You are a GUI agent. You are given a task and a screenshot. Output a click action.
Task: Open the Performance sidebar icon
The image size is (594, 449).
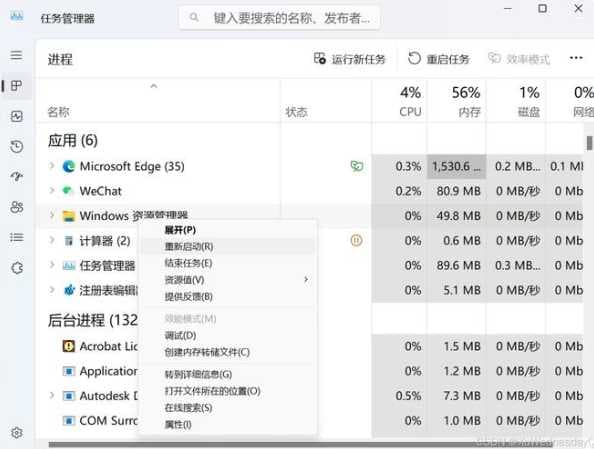point(16,116)
